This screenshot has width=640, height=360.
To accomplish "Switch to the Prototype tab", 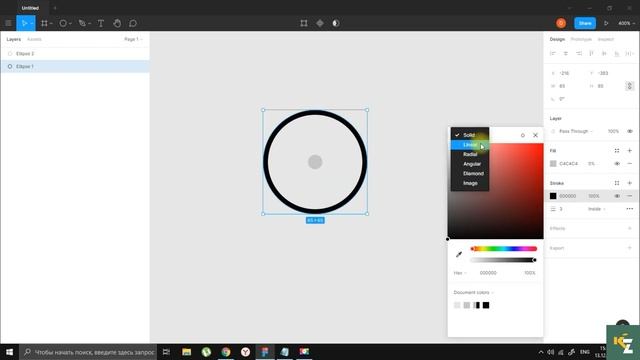I will (x=581, y=39).
